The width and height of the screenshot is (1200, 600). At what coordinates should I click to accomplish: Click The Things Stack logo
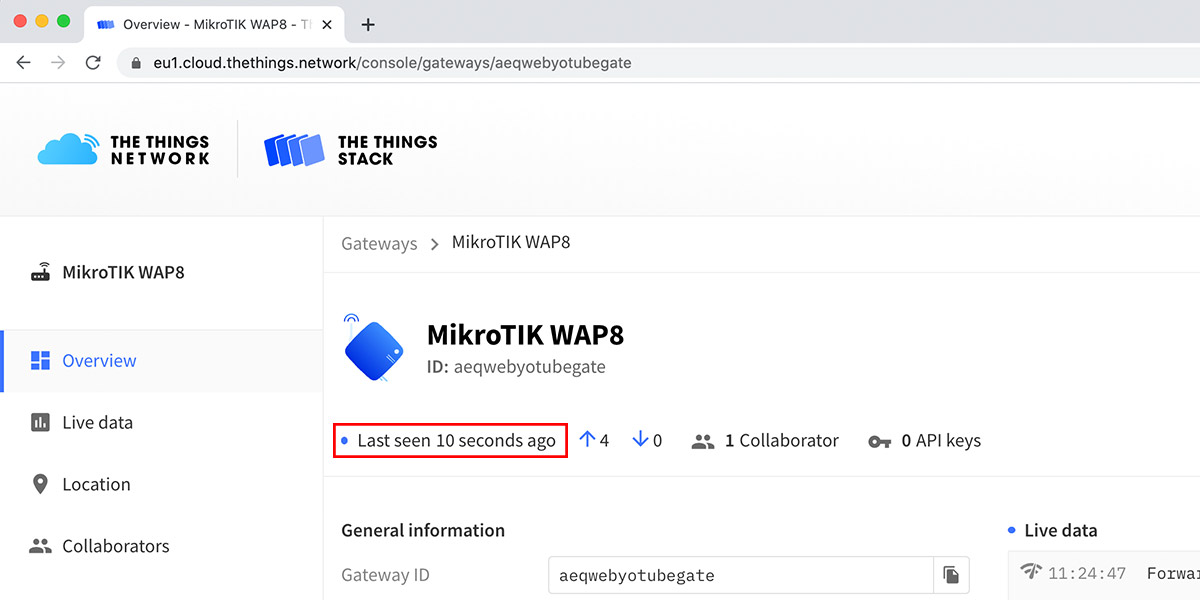[x=351, y=150]
